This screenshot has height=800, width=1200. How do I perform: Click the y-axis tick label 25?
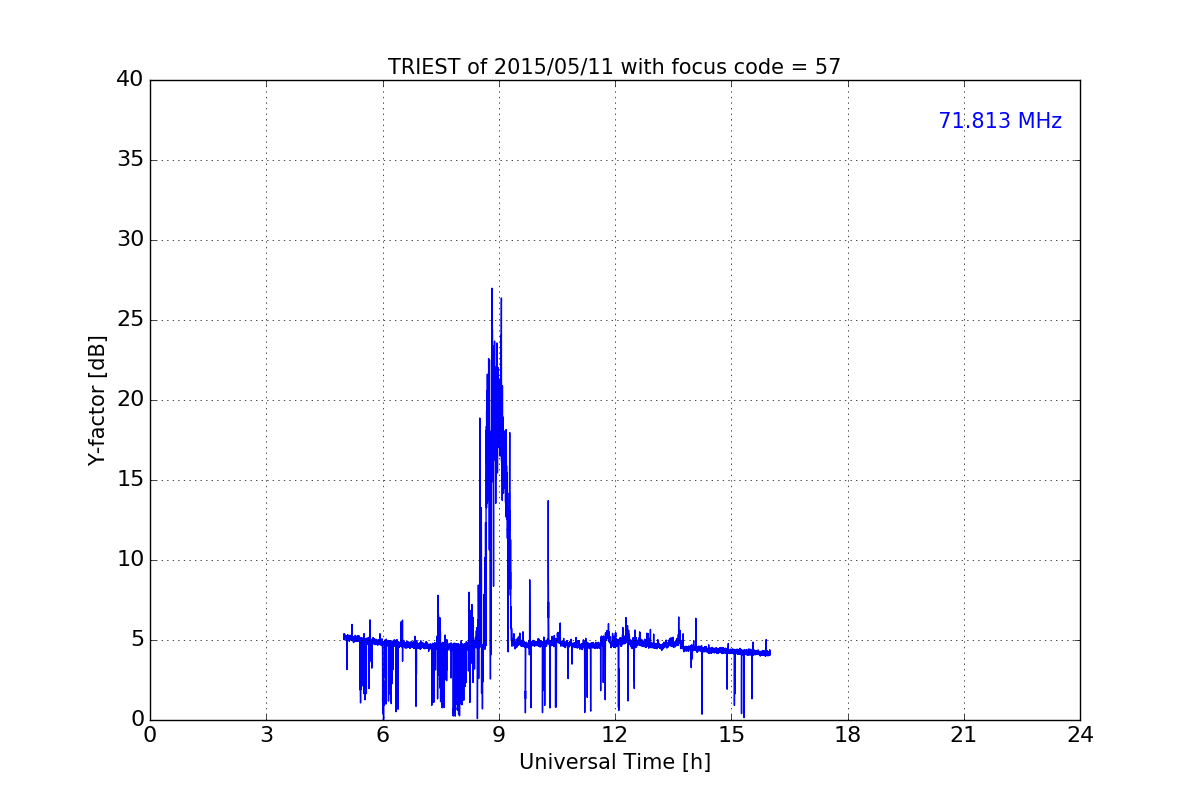[130, 320]
